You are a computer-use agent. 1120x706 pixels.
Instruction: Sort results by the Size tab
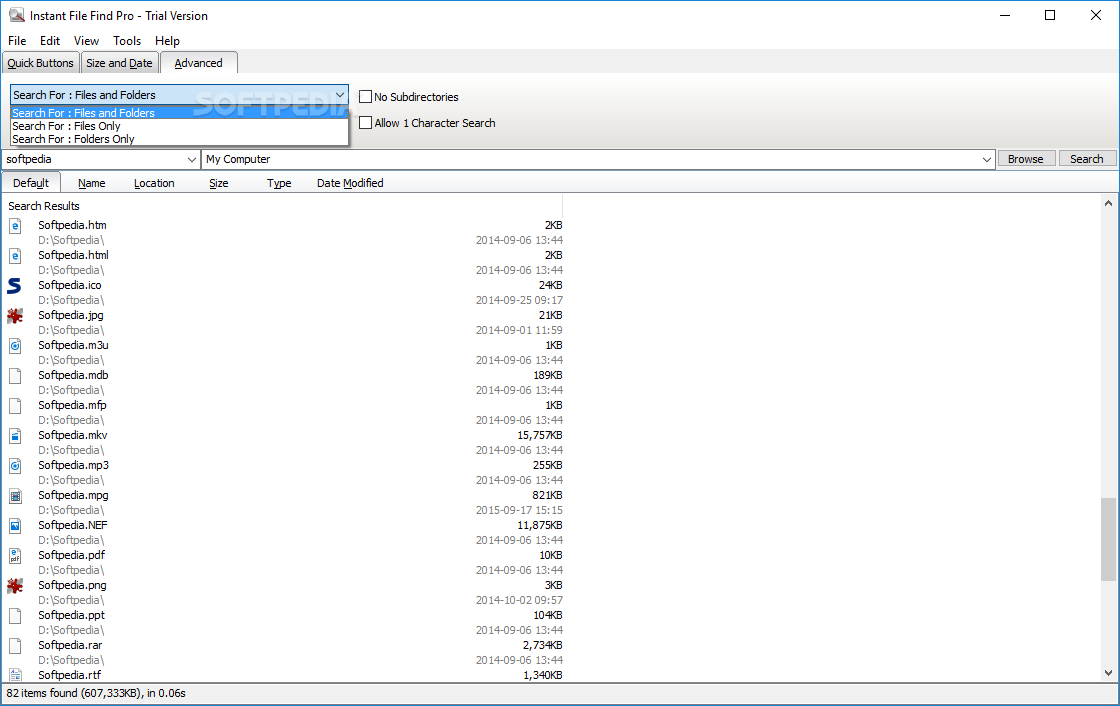(x=219, y=183)
